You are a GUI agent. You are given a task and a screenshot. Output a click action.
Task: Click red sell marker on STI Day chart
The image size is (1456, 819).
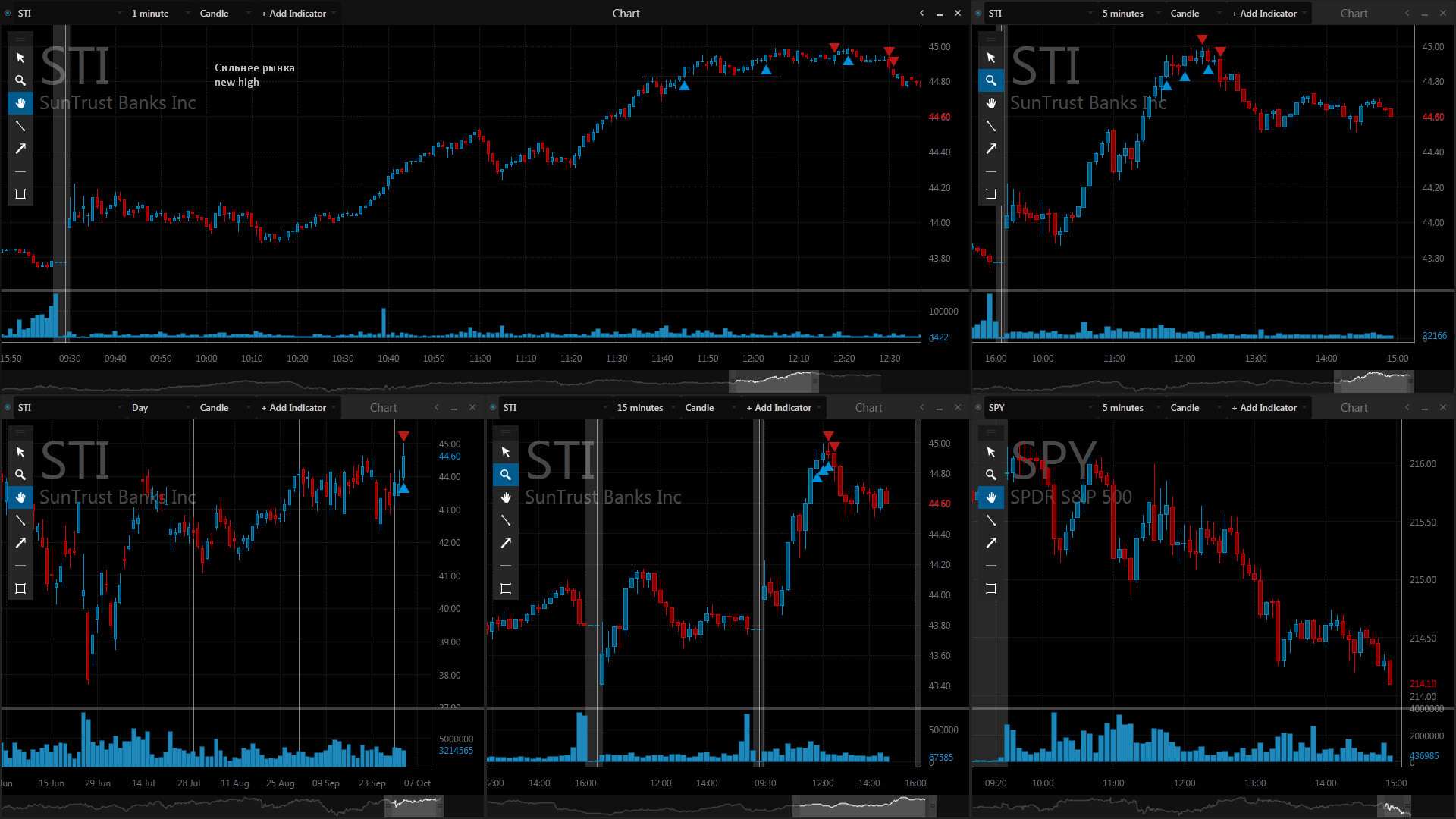[403, 436]
